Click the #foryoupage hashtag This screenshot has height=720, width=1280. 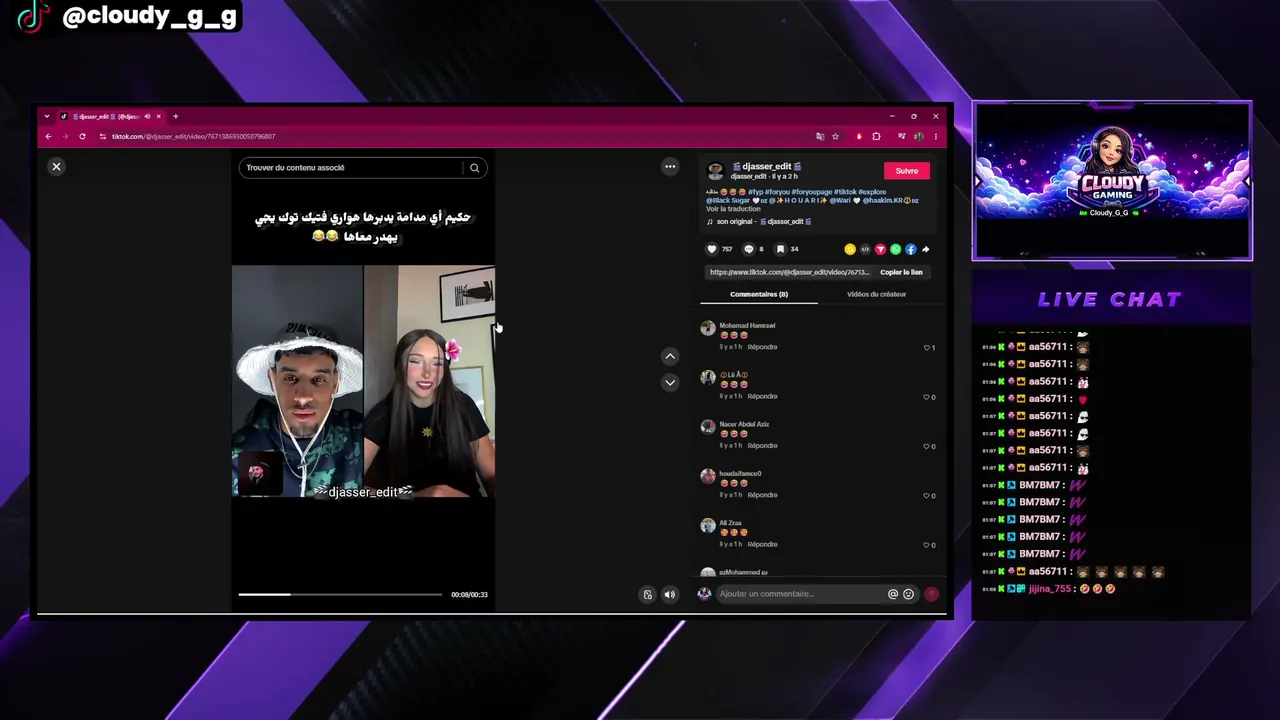pyautogui.click(x=812, y=192)
